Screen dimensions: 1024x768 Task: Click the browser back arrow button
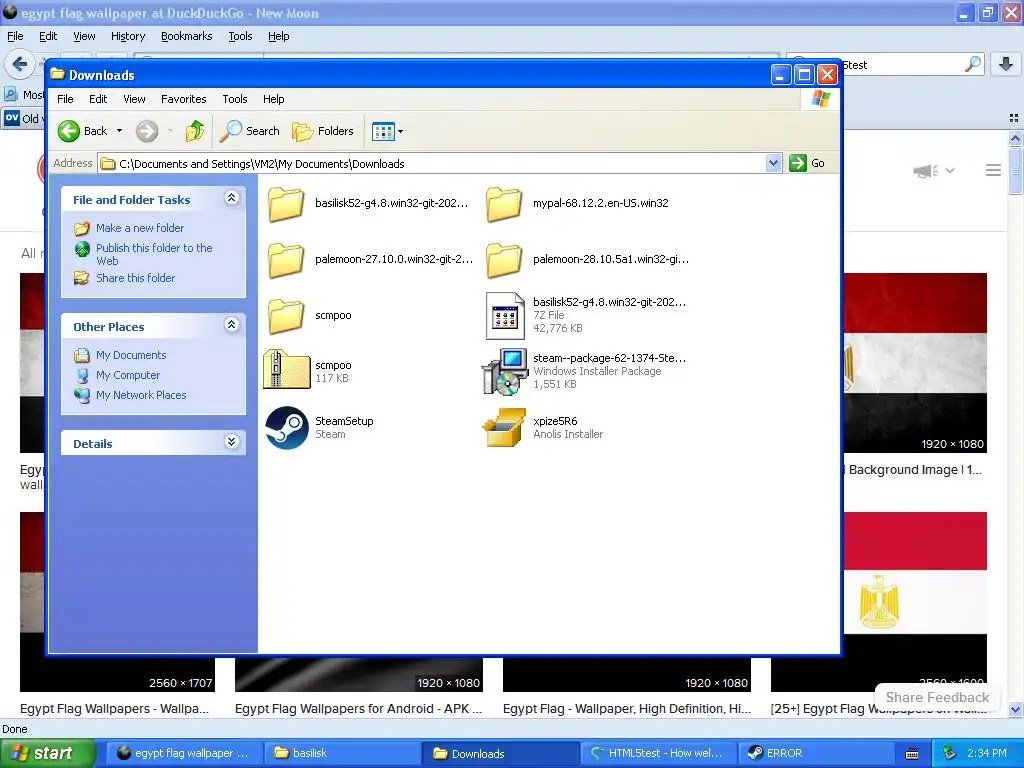pos(20,64)
